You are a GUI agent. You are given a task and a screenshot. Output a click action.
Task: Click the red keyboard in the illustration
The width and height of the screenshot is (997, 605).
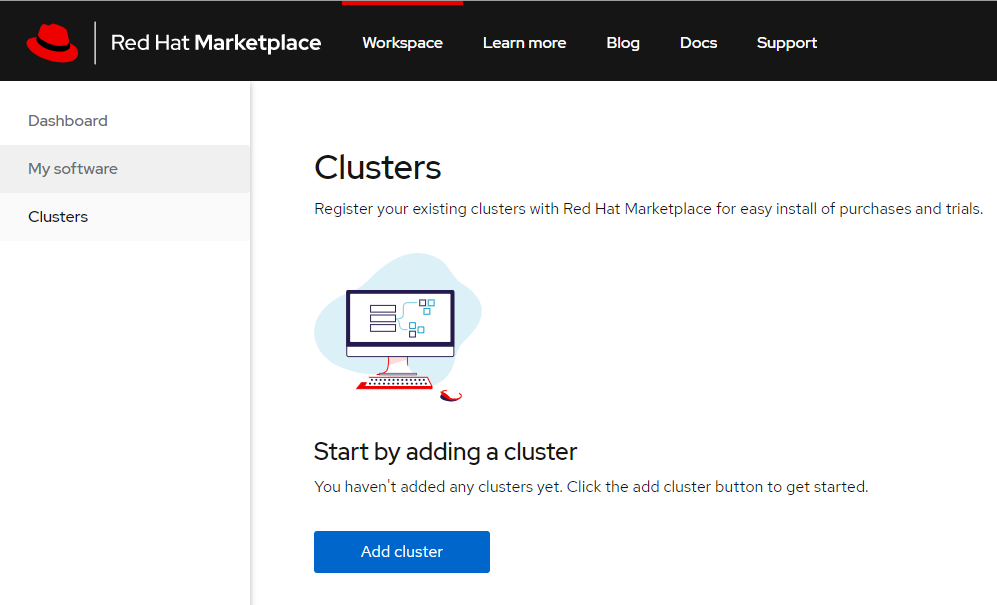point(394,382)
